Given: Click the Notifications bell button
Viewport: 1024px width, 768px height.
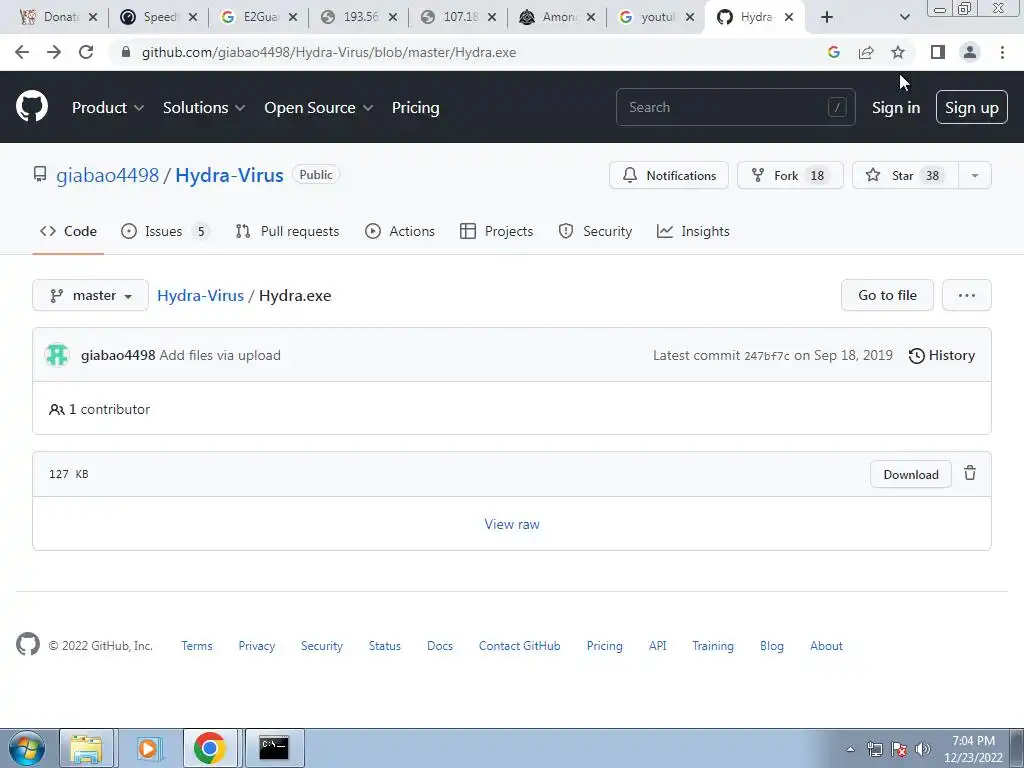Looking at the screenshot, I should 669,175.
